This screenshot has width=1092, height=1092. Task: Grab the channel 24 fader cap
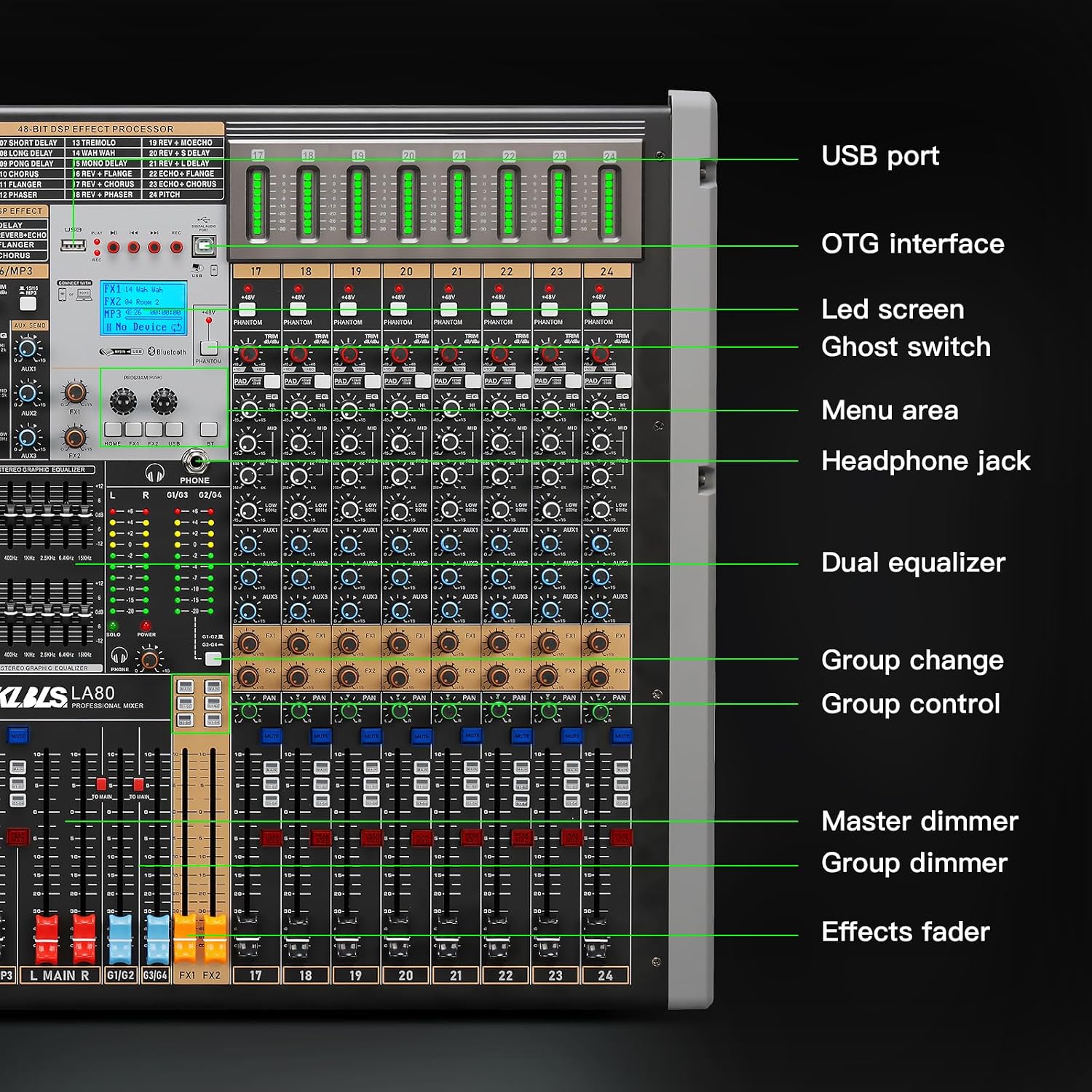597,938
